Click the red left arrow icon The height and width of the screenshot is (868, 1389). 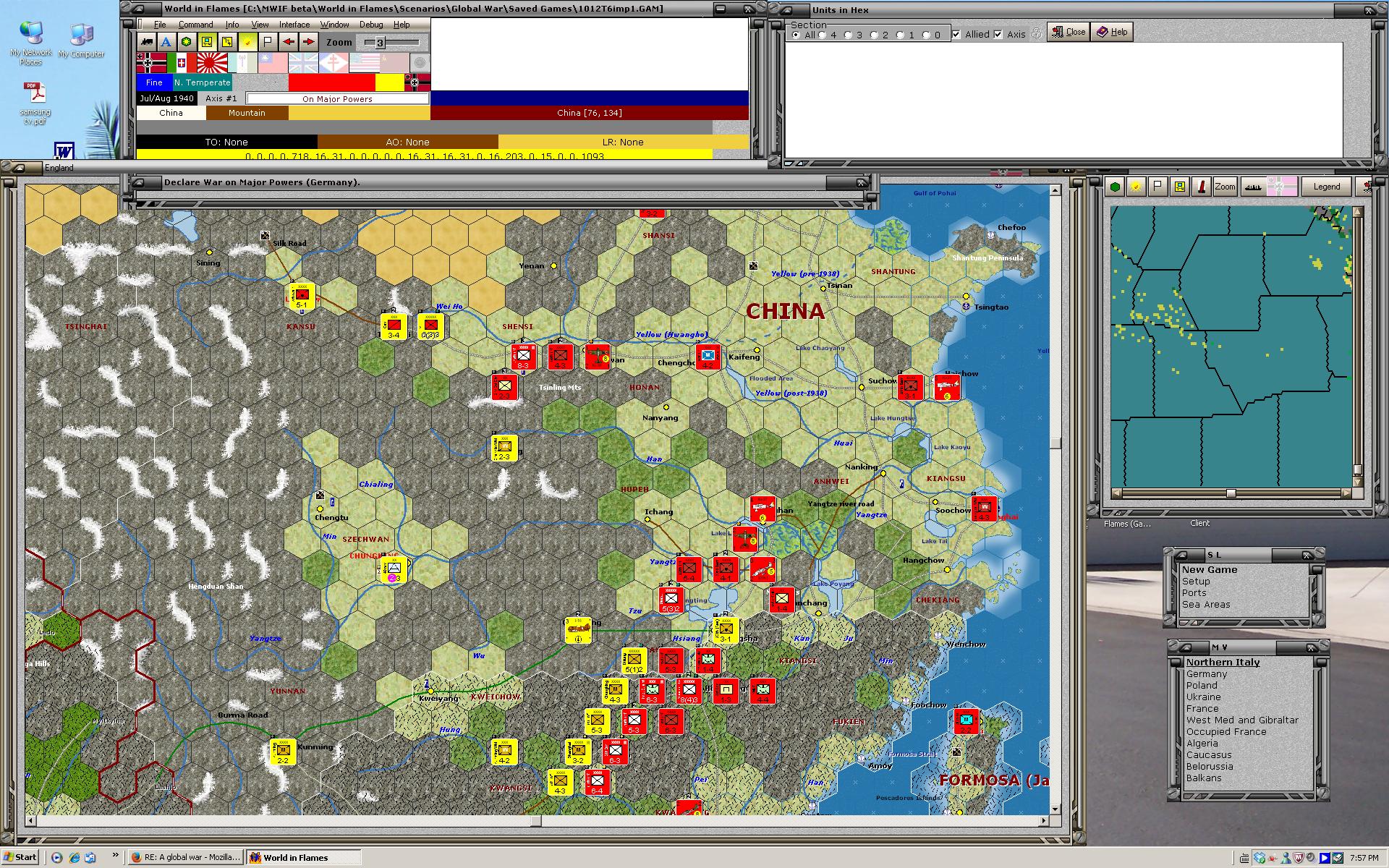[288, 42]
